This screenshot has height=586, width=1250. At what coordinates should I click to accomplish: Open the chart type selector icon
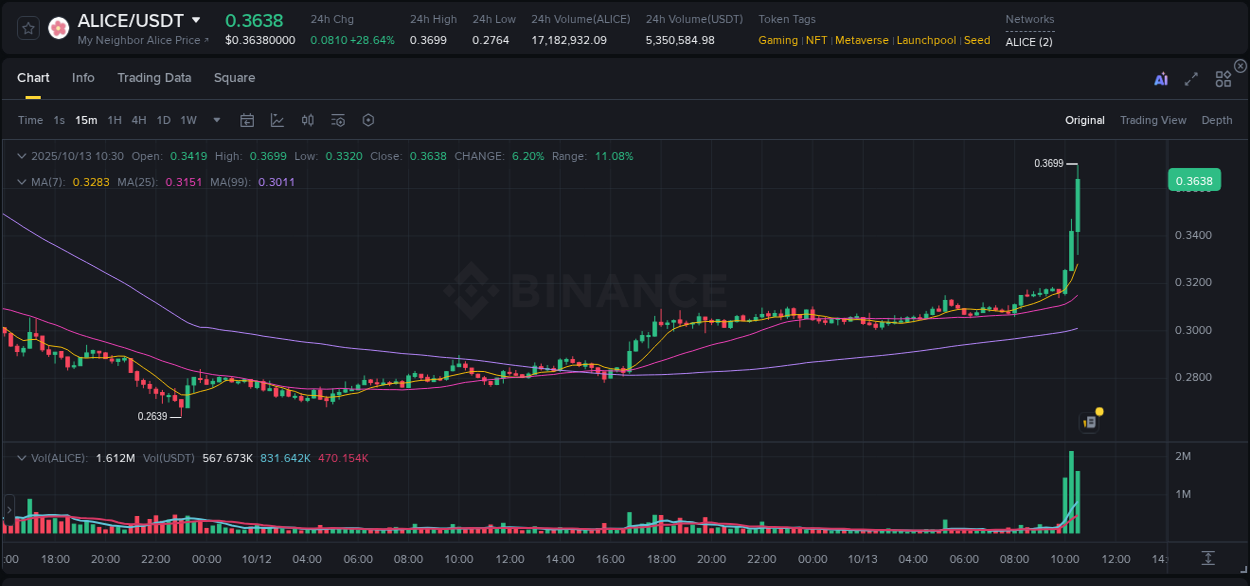point(277,119)
